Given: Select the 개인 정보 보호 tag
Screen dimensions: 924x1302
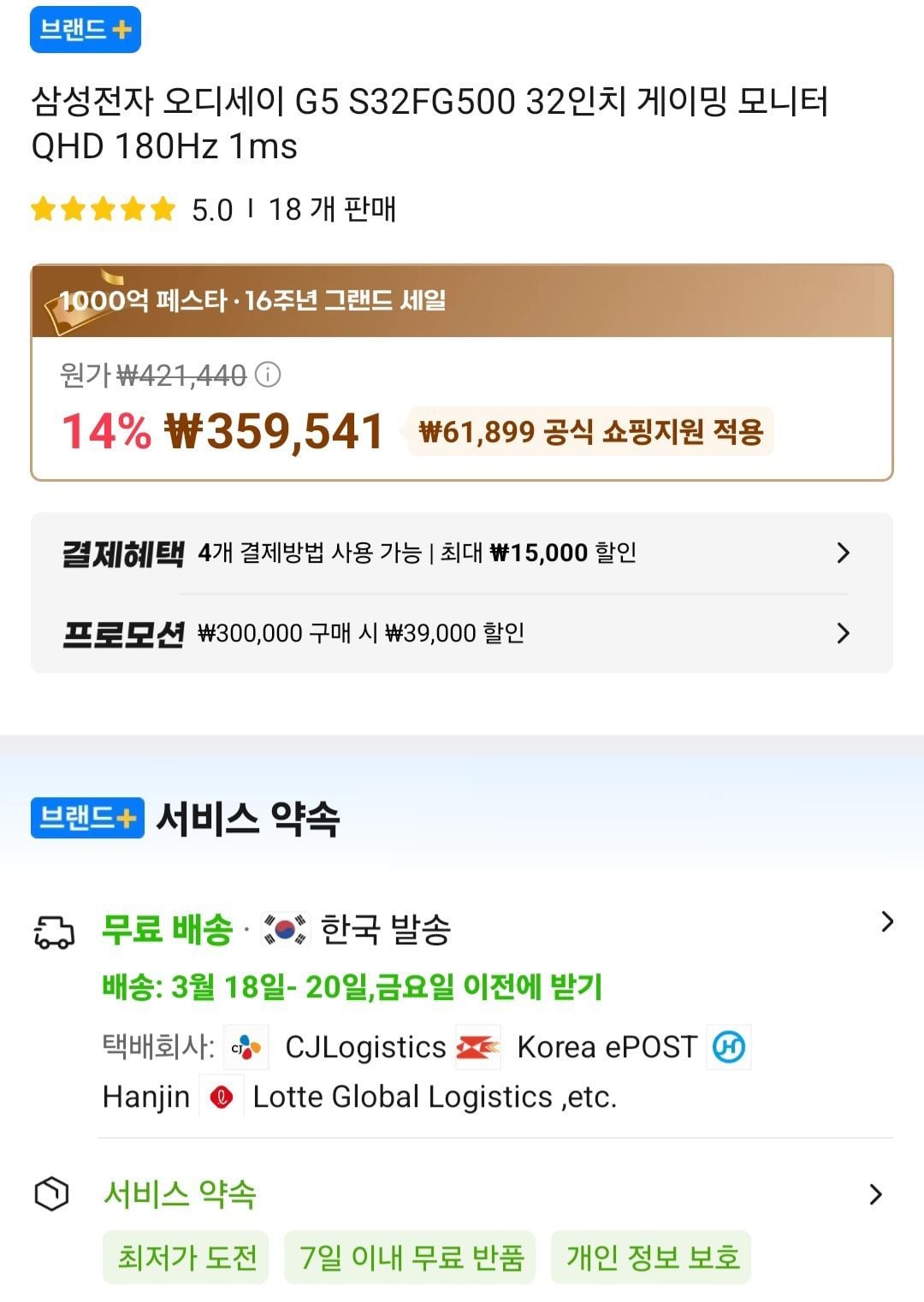Looking at the screenshot, I should pyautogui.click(x=651, y=1258).
